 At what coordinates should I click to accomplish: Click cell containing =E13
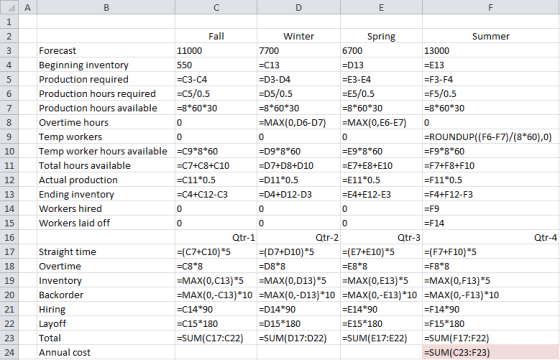click(491, 65)
